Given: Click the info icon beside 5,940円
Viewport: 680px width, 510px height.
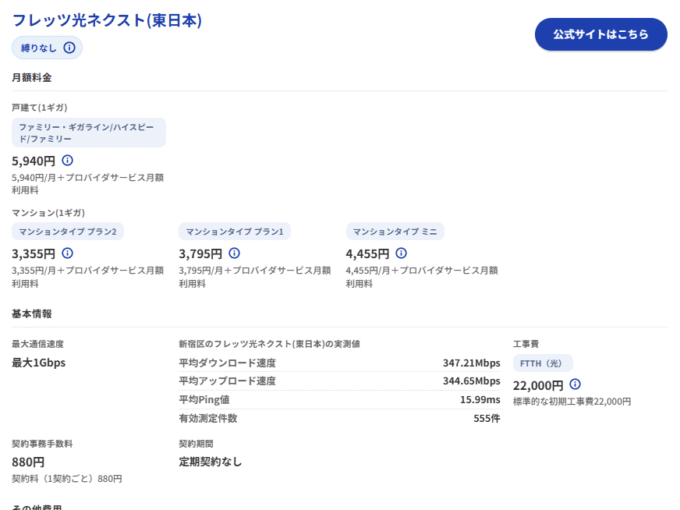Looking at the screenshot, I should click(x=67, y=160).
